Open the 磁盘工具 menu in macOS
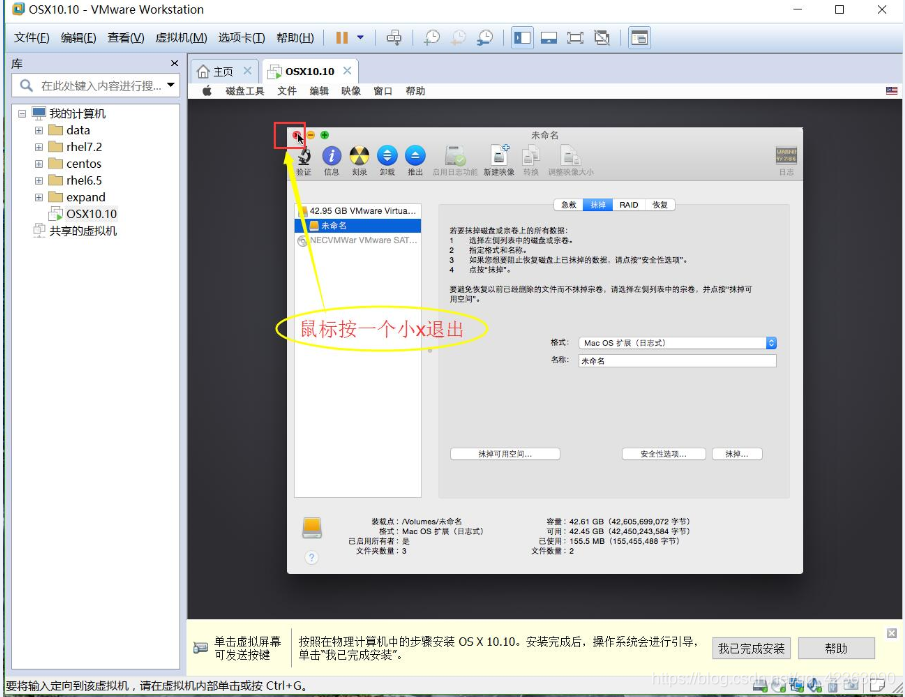Viewport: 905px width, 697px height. [x=245, y=91]
